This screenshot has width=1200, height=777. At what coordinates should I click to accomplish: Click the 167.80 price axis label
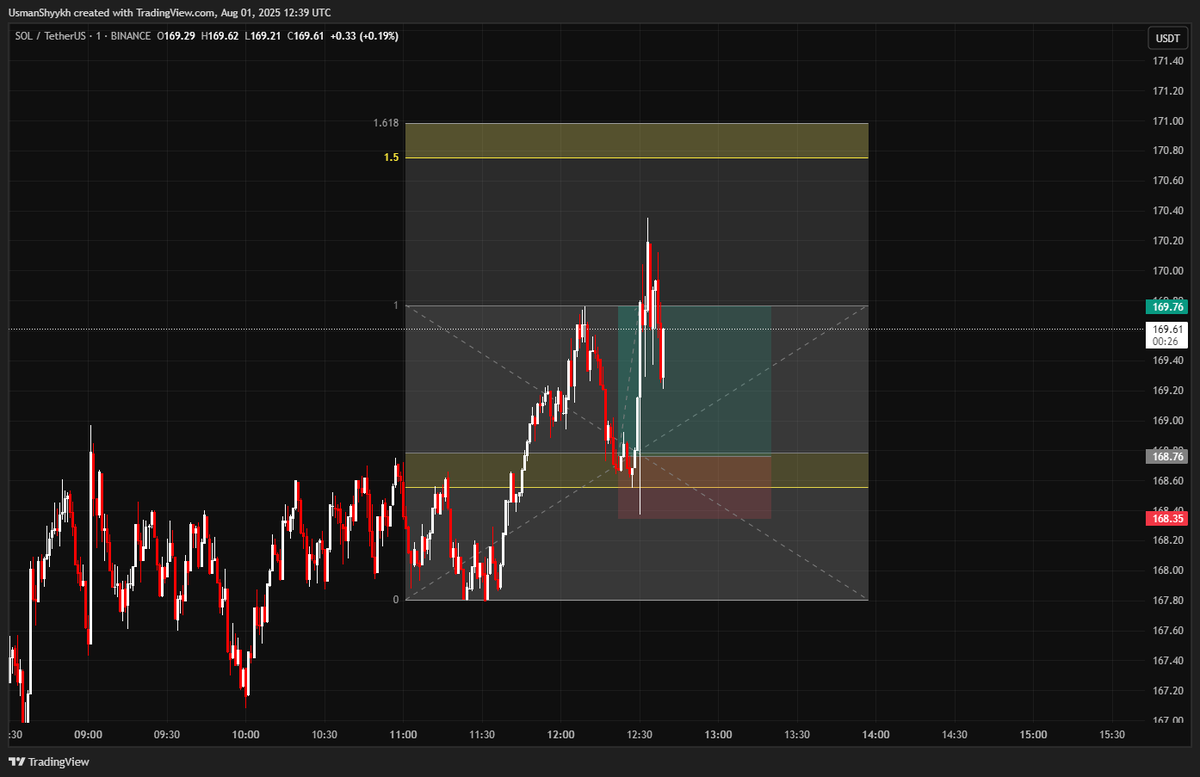click(1167, 601)
